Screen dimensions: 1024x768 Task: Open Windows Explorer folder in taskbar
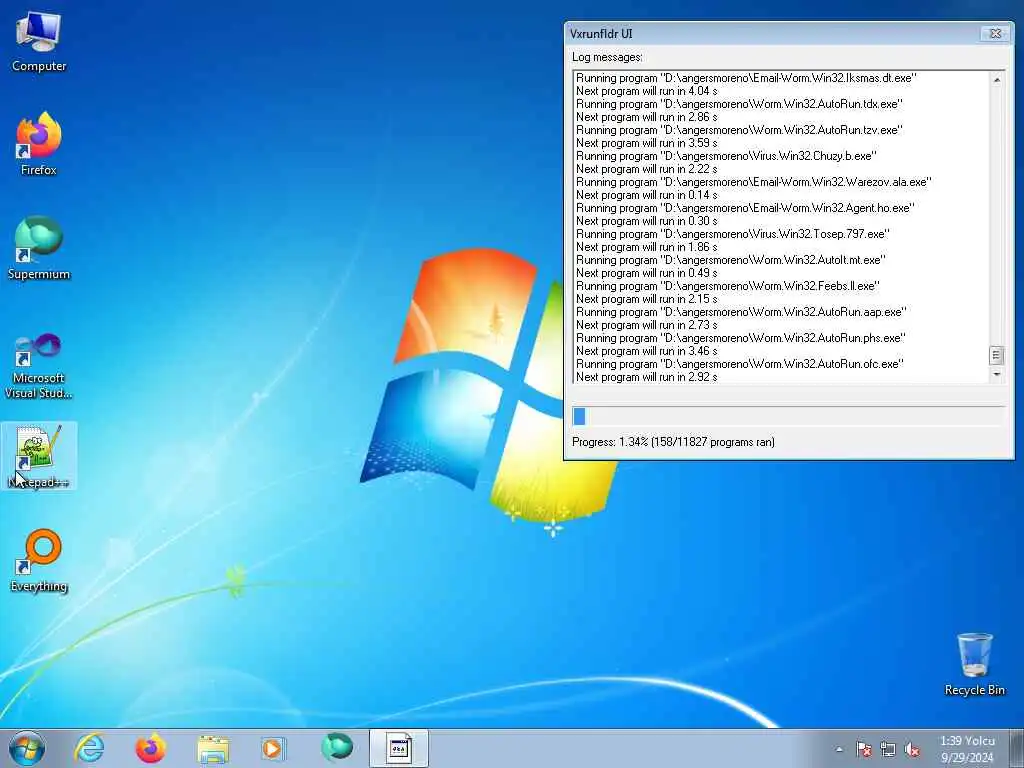(213, 748)
